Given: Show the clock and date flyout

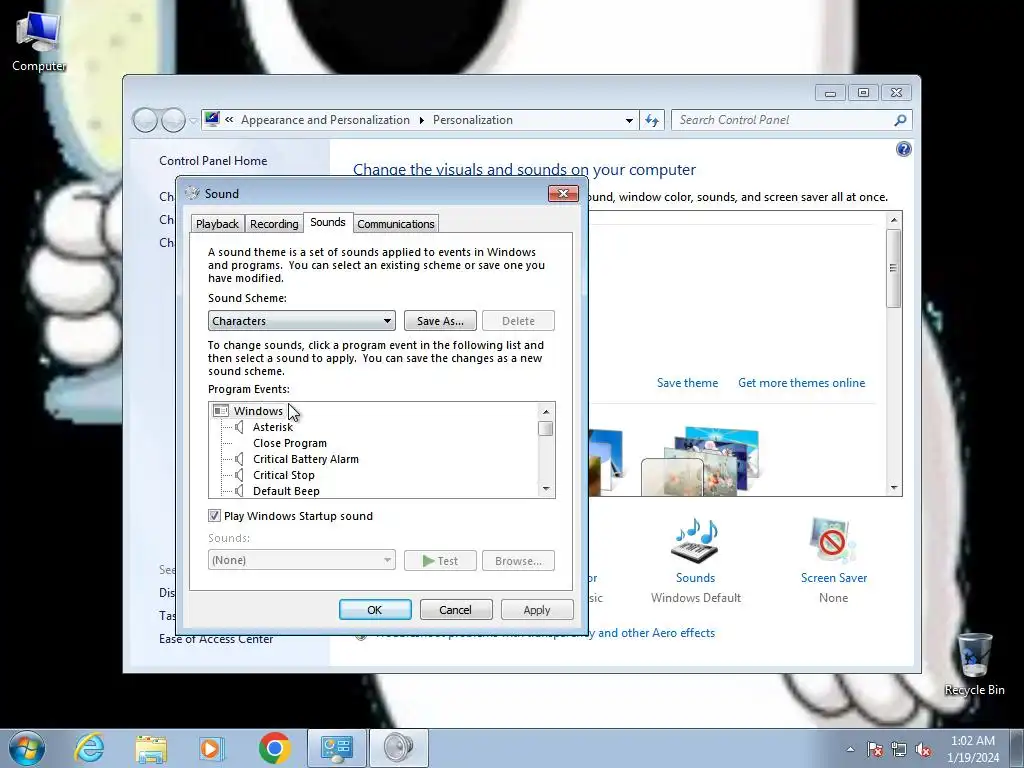Looking at the screenshot, I should 973,749.
